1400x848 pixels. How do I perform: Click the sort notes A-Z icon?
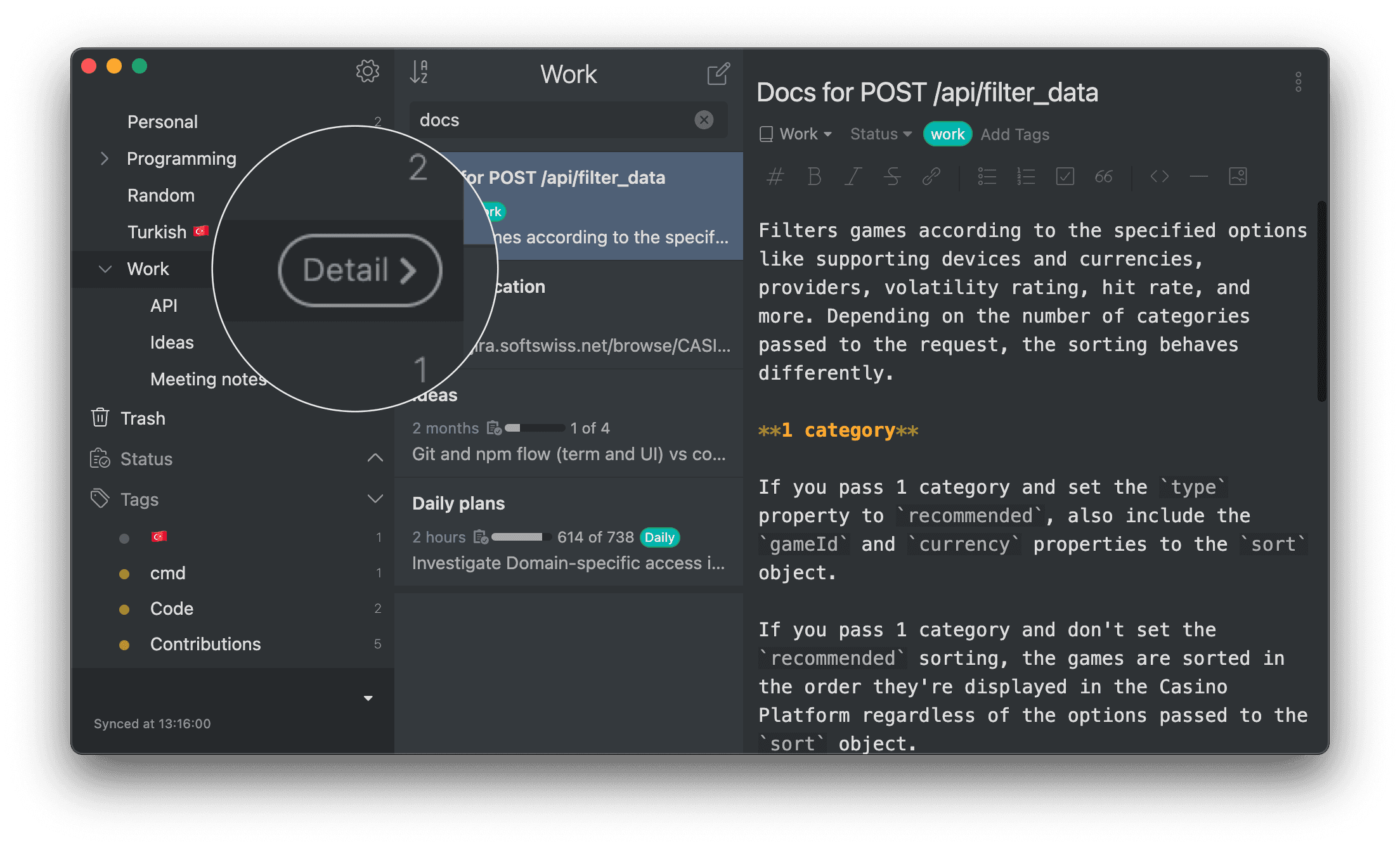[x=419, y=72]
